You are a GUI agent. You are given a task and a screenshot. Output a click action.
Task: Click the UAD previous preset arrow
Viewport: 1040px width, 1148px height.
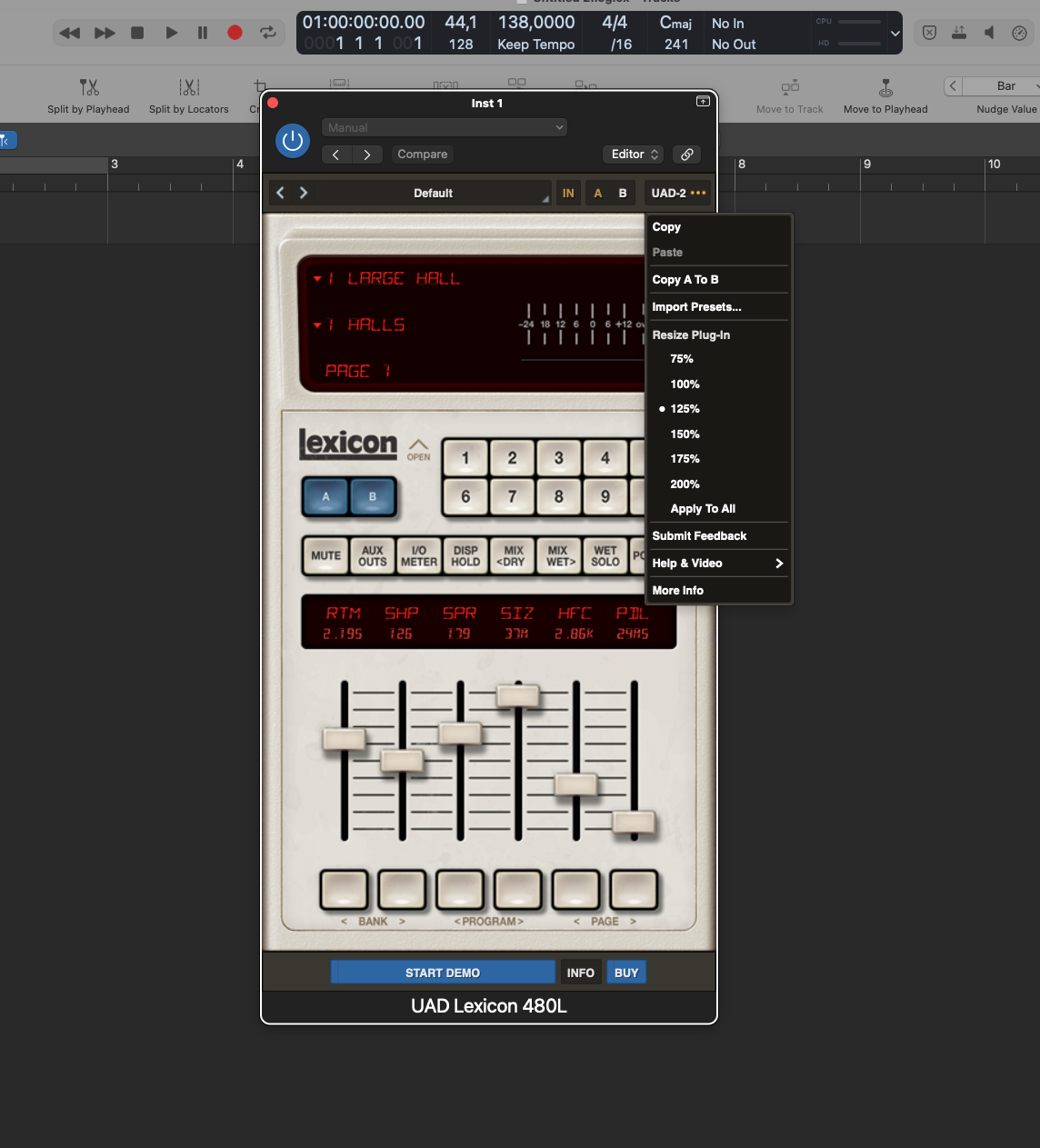point(280,193)
